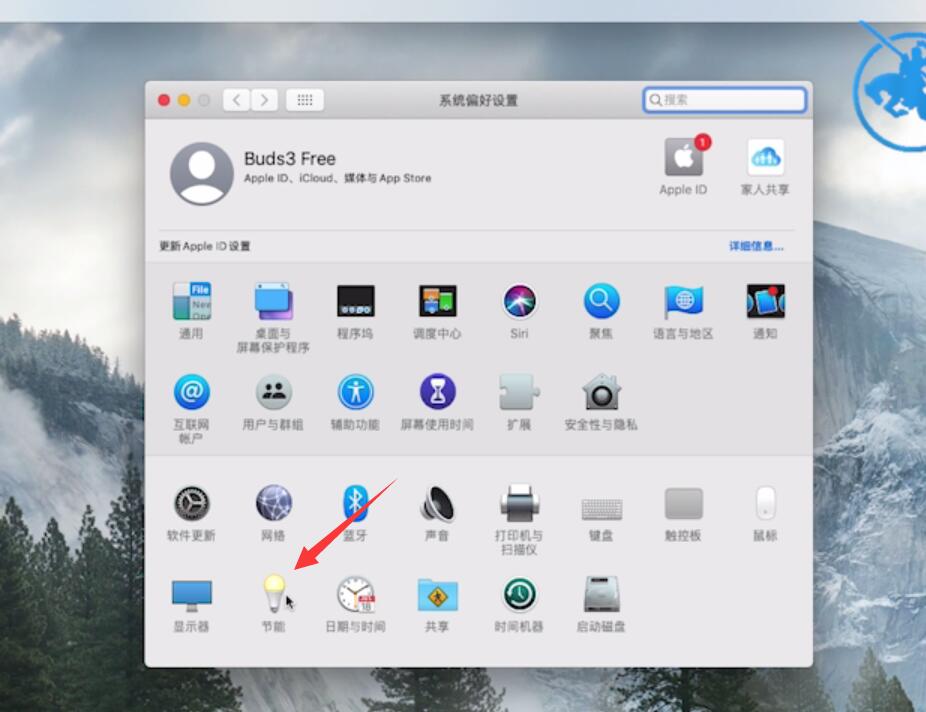Screen dimensions: 926x712
Task: Open 网络 (Network) preferences
Action: tap(273, 500)
